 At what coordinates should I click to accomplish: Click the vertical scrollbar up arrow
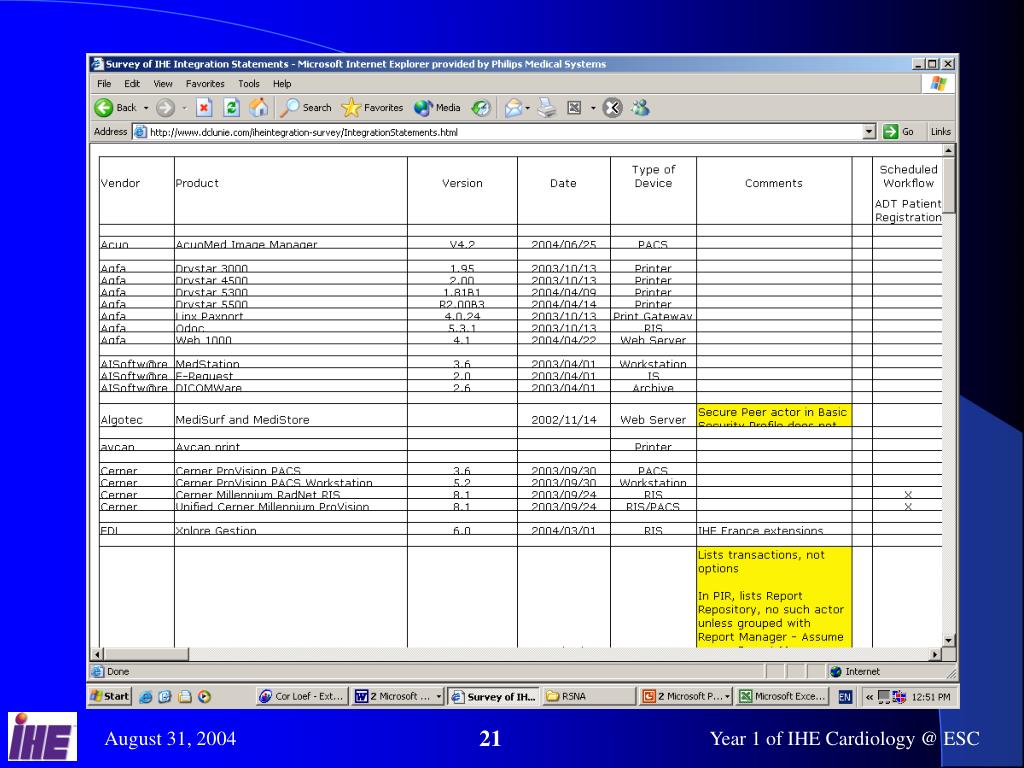pos(949,150)
